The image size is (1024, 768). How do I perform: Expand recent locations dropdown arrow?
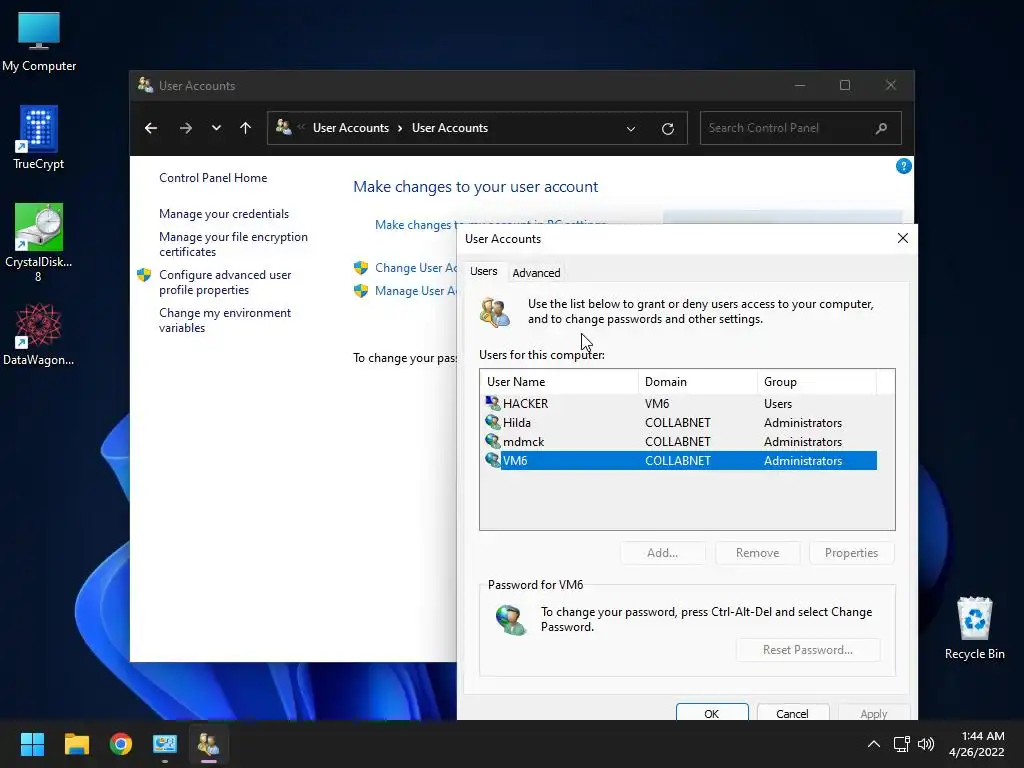(x=216, y=128)
